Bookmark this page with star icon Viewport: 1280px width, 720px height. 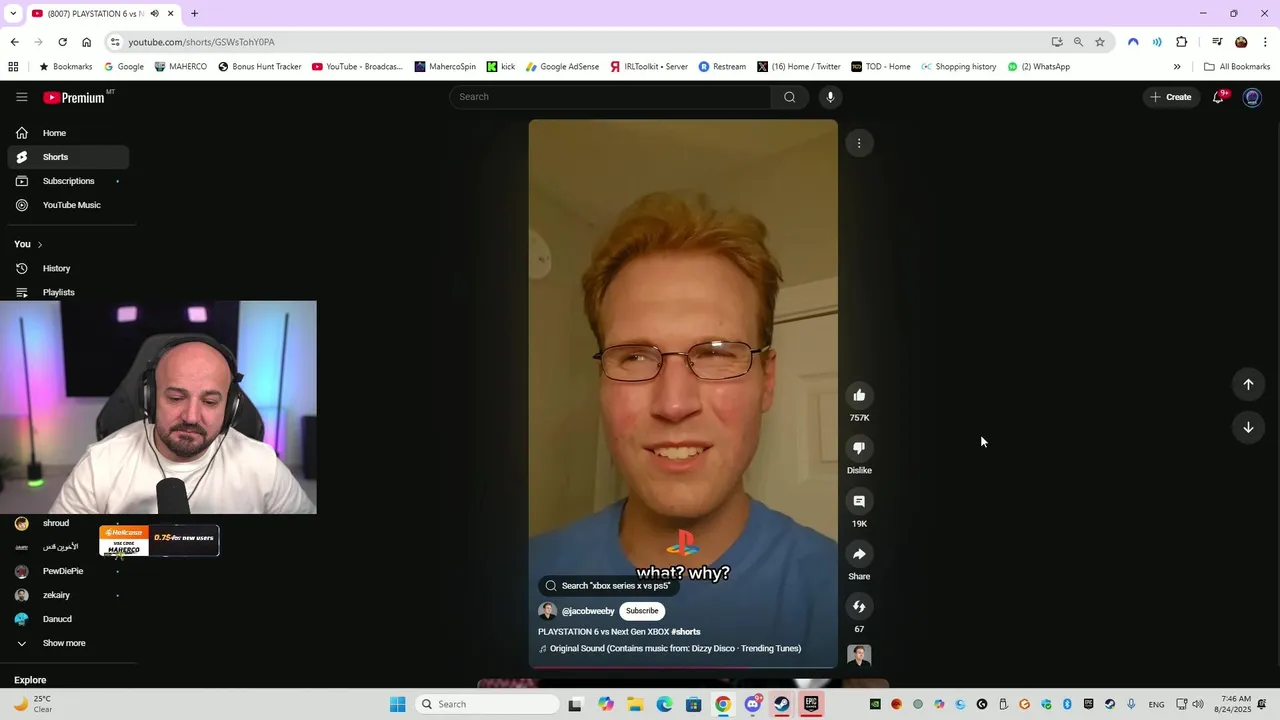tap(1100, 42)
